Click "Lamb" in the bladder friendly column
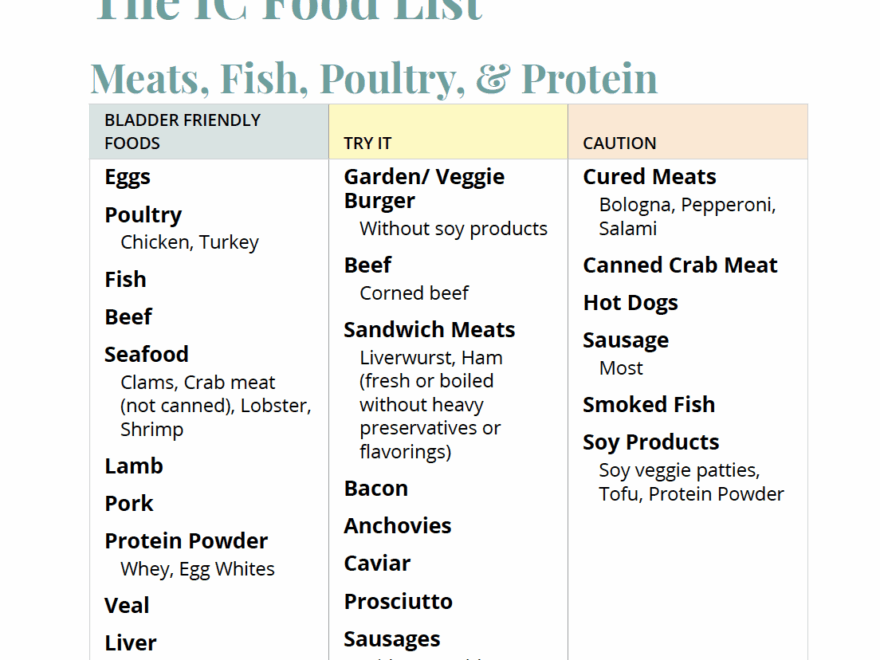The width and height of the screenshot is (880, 660). [133, 466]
